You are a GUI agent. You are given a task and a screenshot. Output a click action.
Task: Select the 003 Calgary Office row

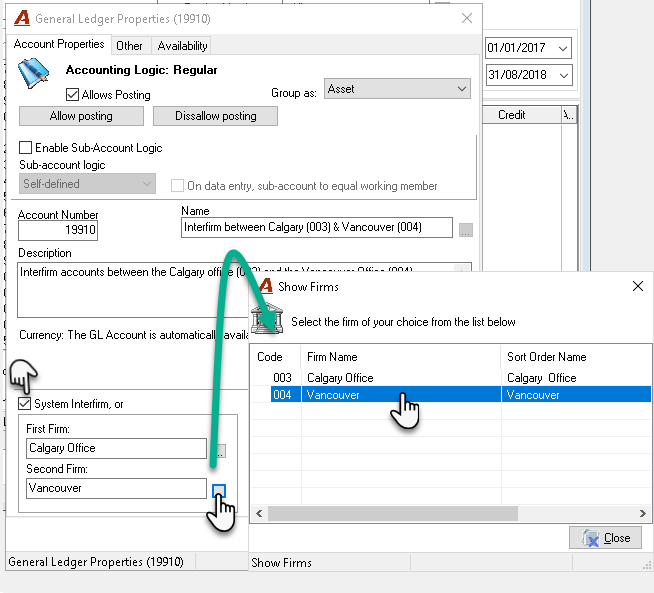(450, 378)
